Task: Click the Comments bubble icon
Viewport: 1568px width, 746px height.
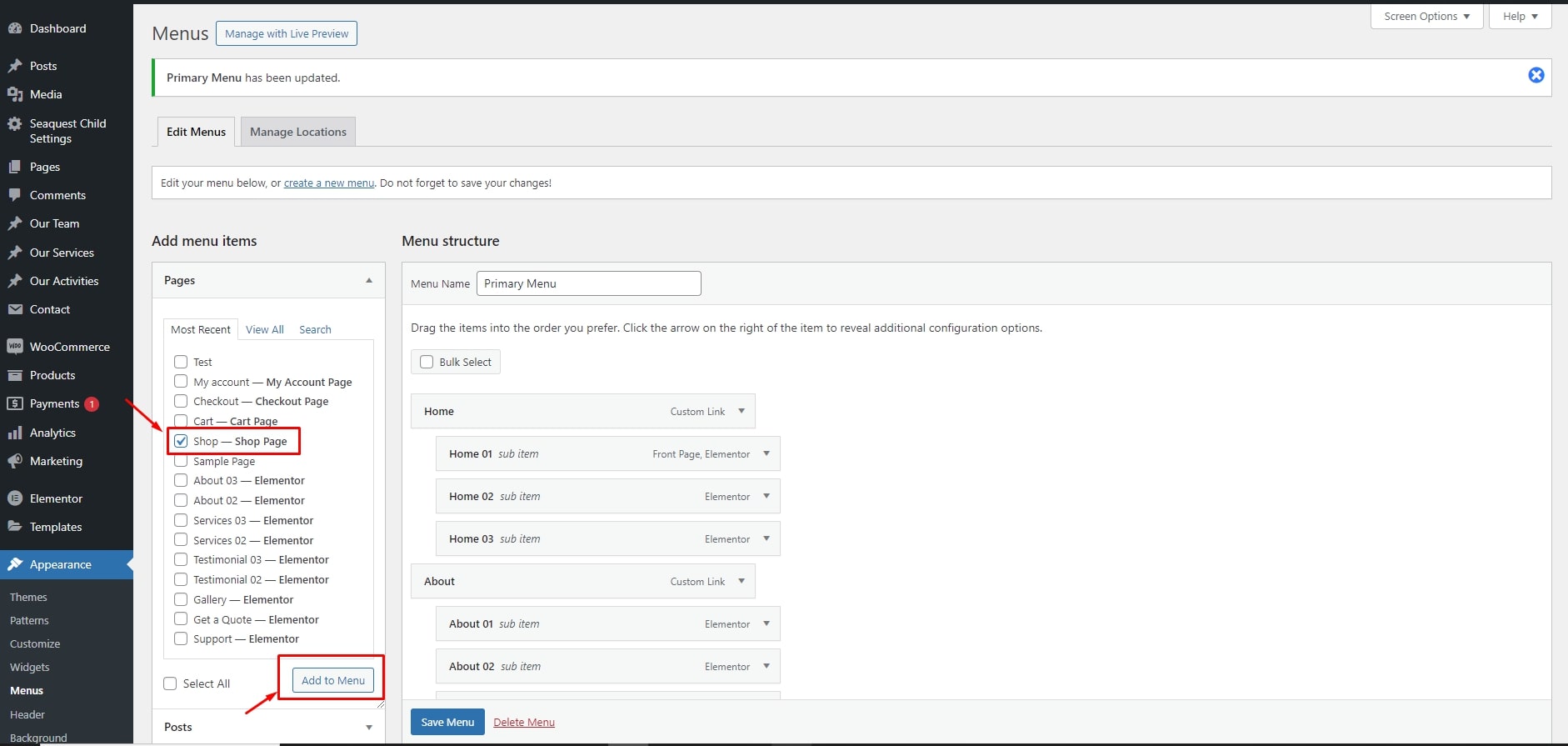Action: click(x=15, y=195)
